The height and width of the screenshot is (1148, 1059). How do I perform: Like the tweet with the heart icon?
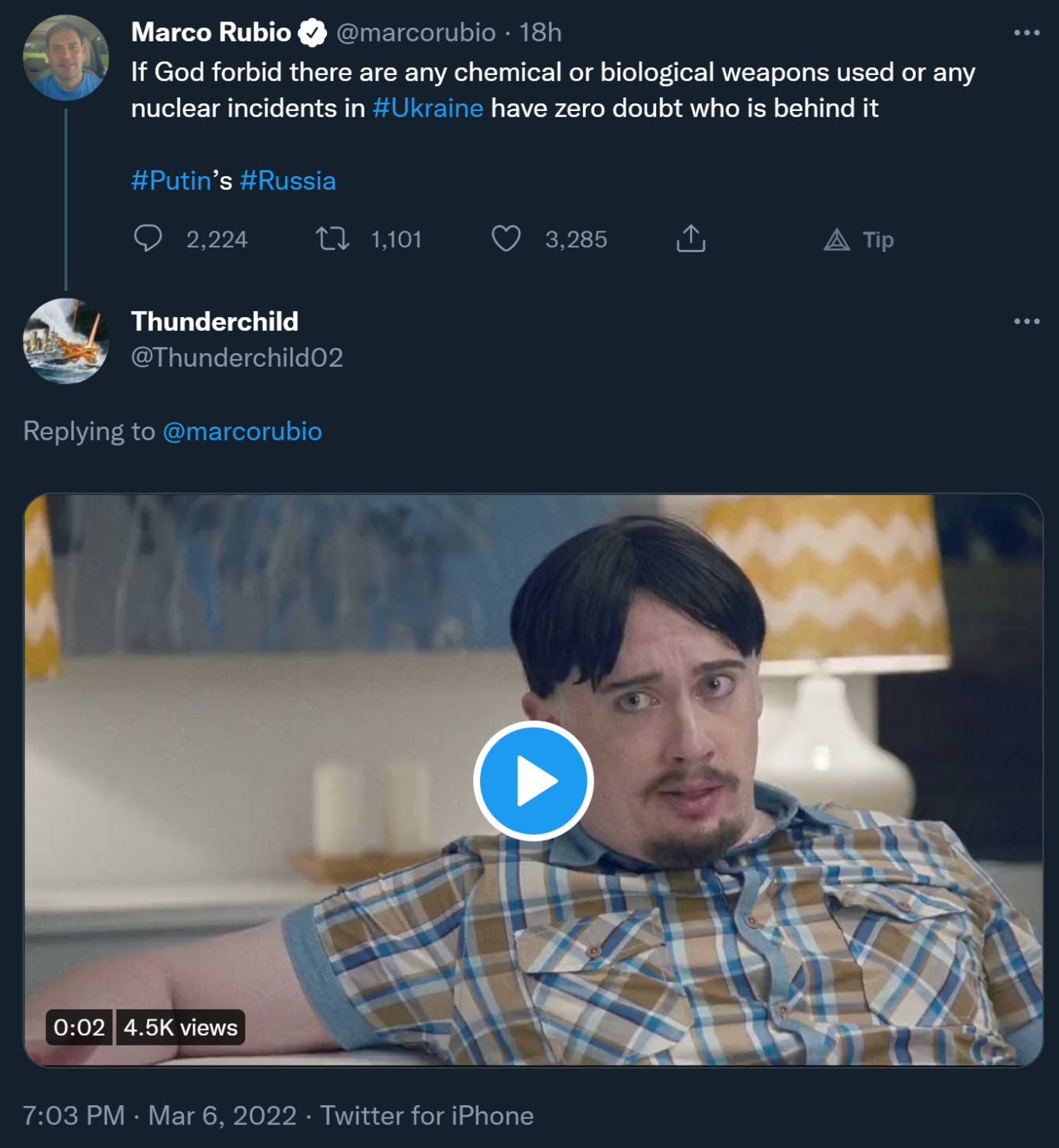click(x=506, y=239)
